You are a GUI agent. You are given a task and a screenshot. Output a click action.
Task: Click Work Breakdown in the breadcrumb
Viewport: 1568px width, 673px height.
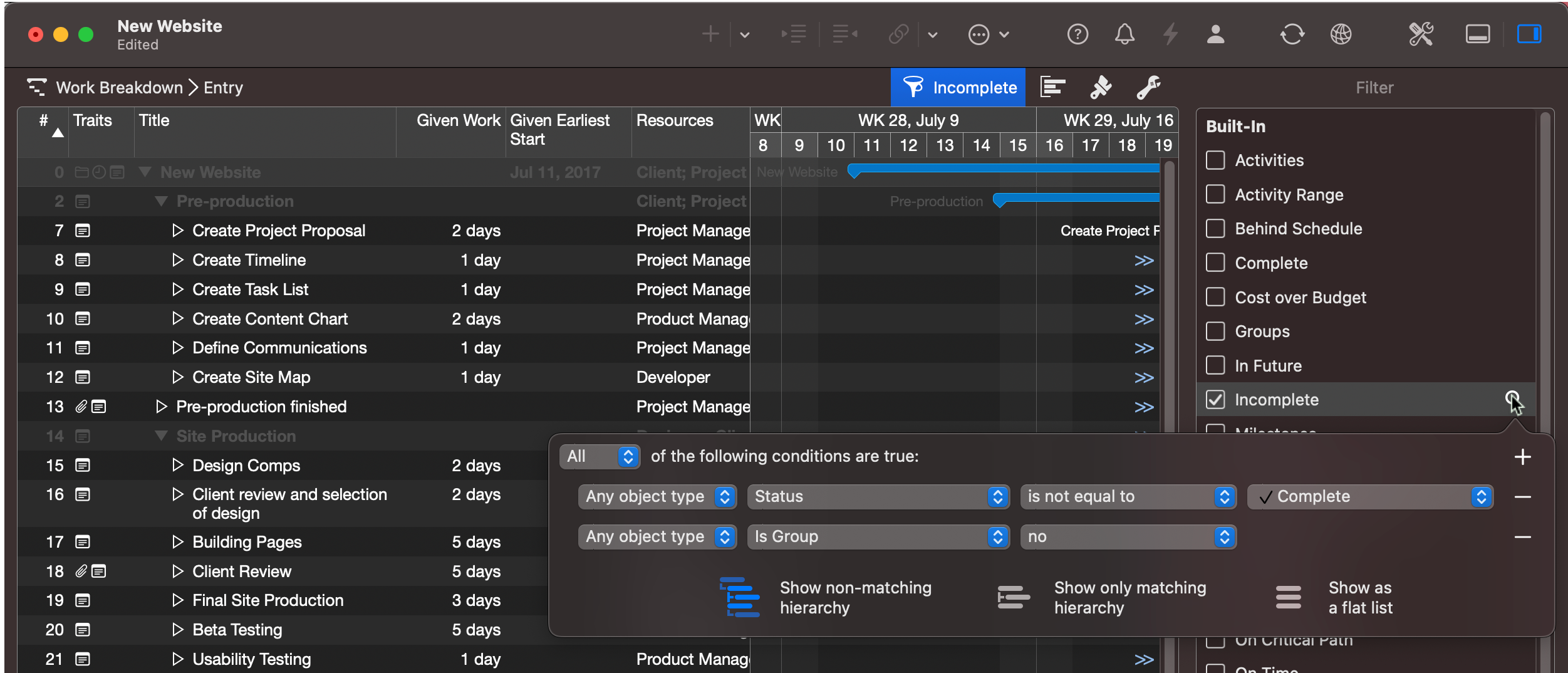tap(119, 88)
